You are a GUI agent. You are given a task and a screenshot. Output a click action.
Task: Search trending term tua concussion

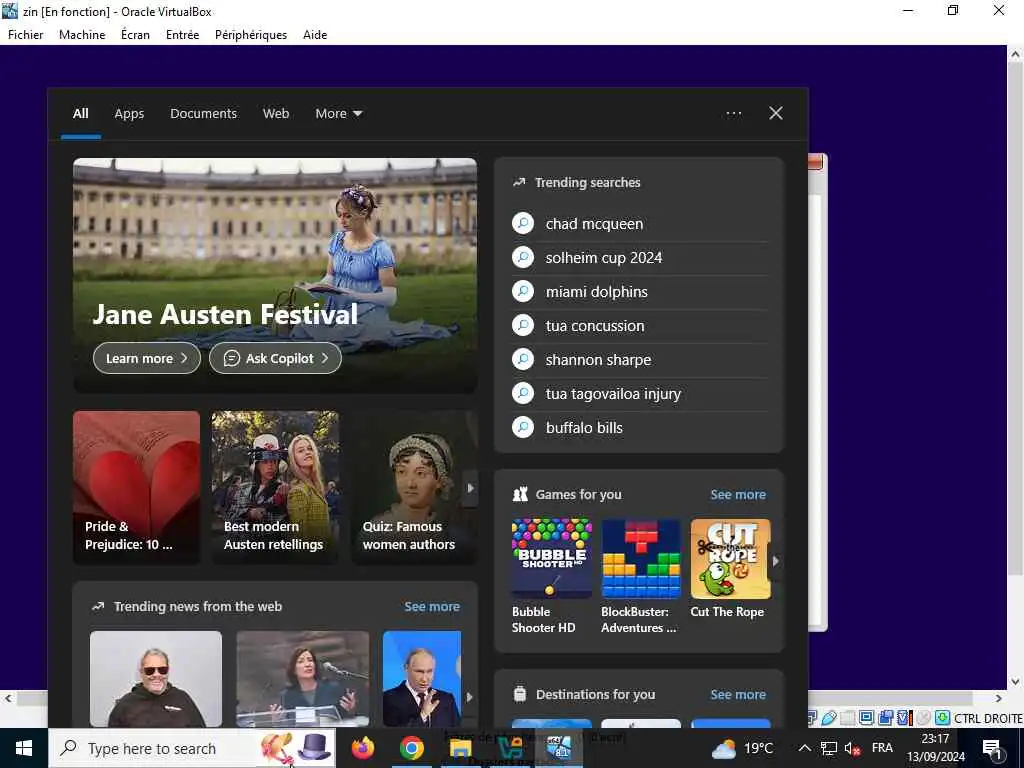tap(595, 326)
